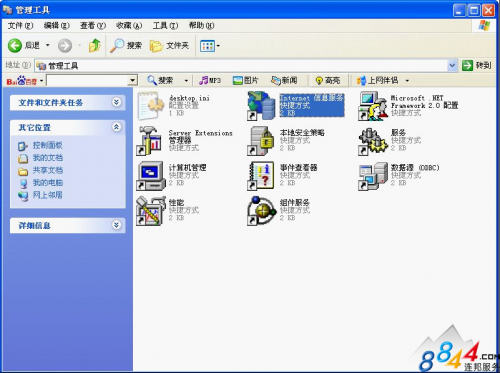This screenshot has height=373, width=500.
Task: Click the 控制面板 link
Action: 47,145
